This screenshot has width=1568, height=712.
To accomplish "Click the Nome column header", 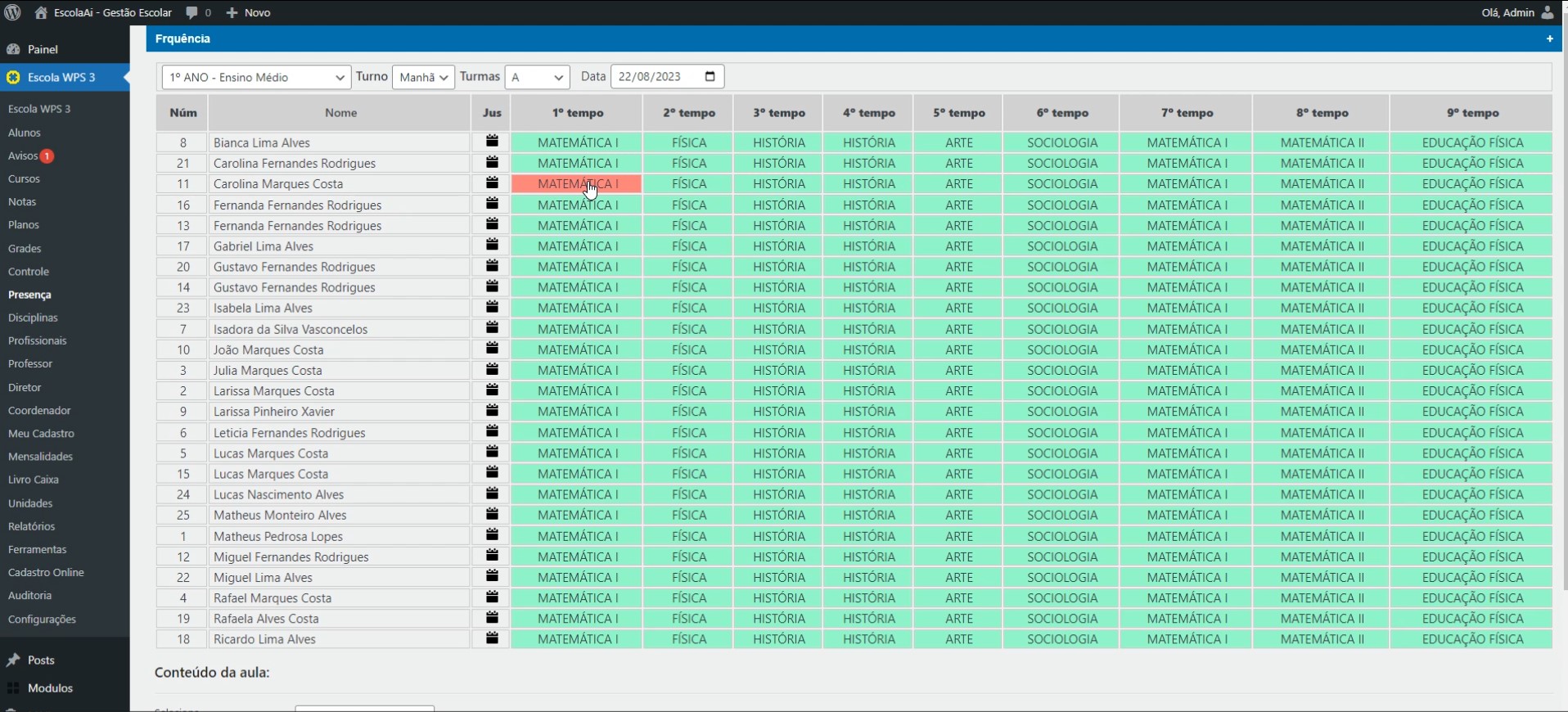I will [340, 113].
